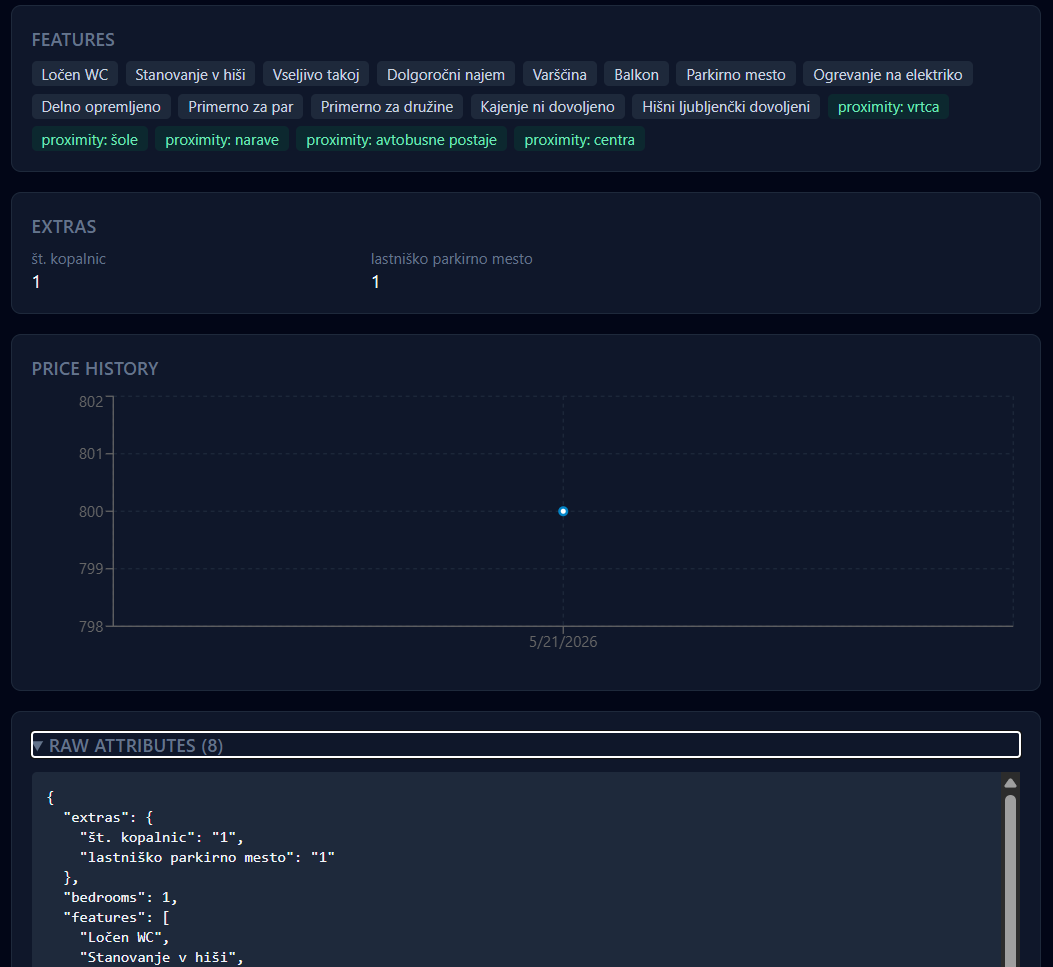
Task: Click the "features": [ JSON line
Action: point(116,917)
